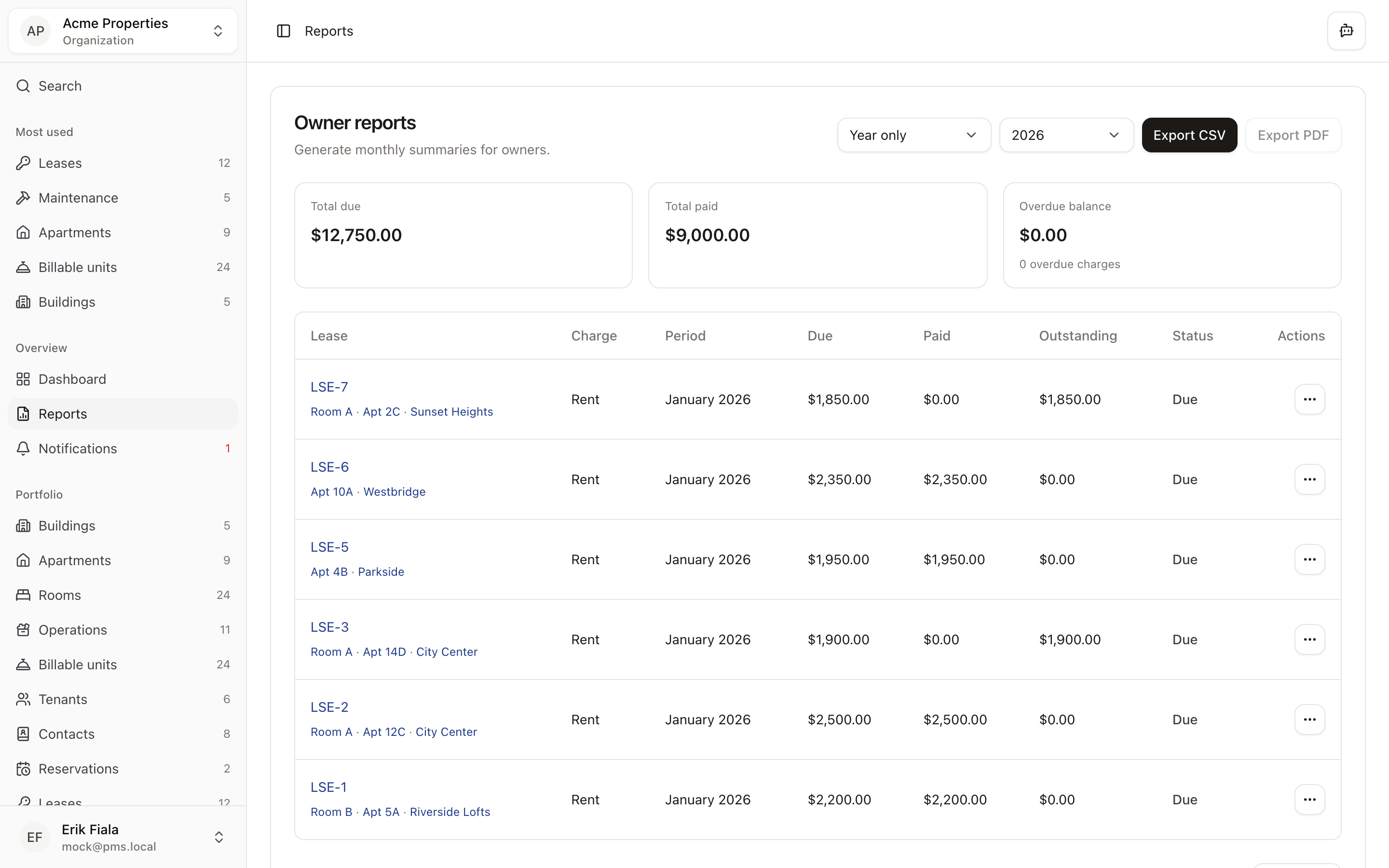Click the Westbridge building link

(x=395, y=491)
